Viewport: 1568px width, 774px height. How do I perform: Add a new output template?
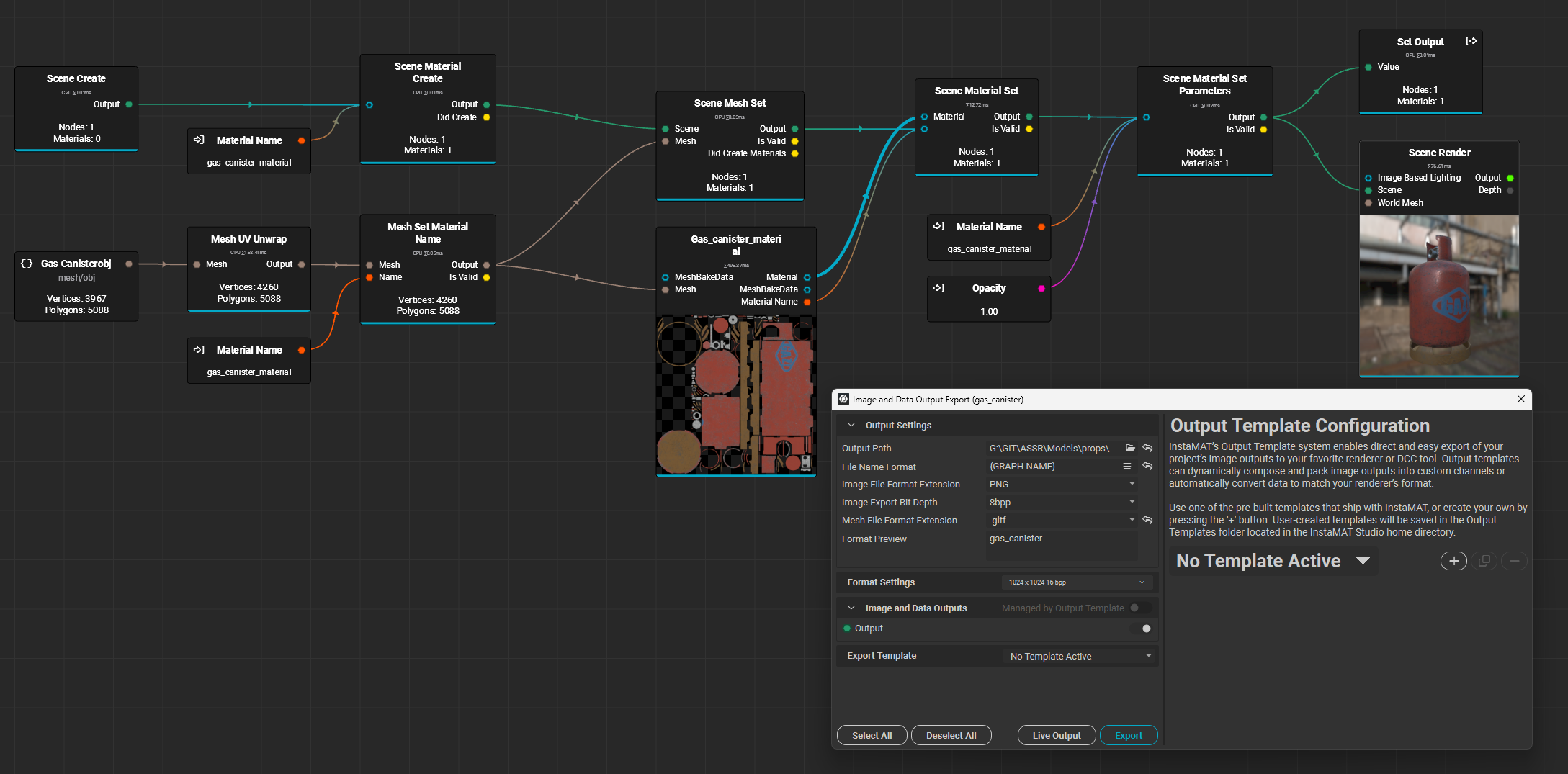click(1453, 561)
